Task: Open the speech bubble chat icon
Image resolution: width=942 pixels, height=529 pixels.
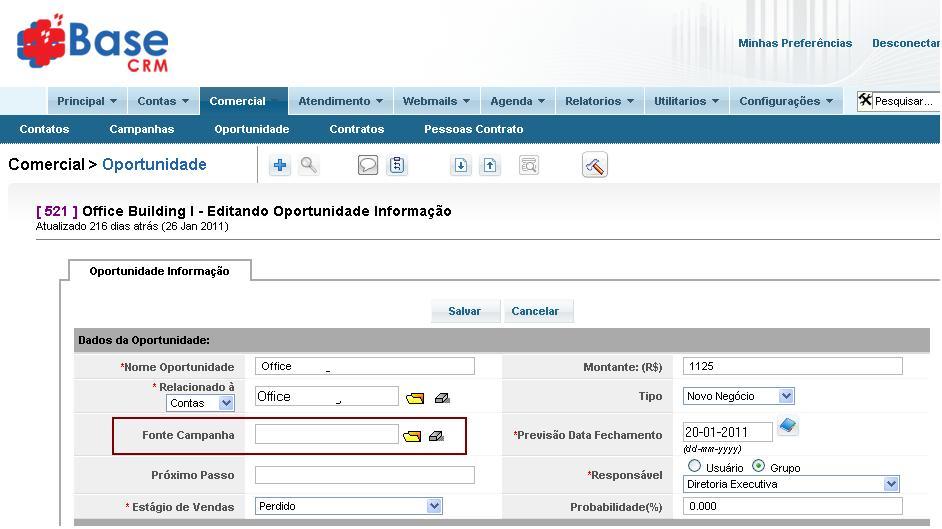Action: point(368,166)
